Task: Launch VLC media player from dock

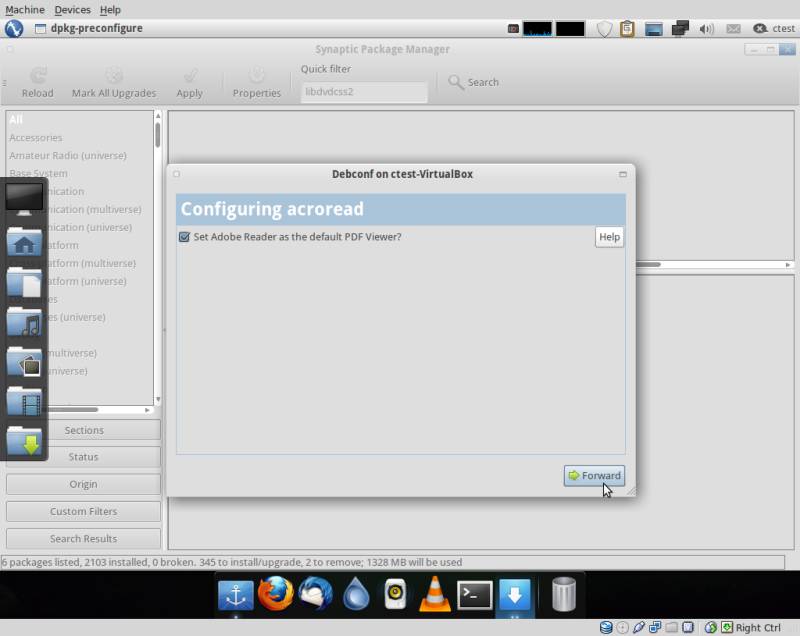Action: coord(435,594)
